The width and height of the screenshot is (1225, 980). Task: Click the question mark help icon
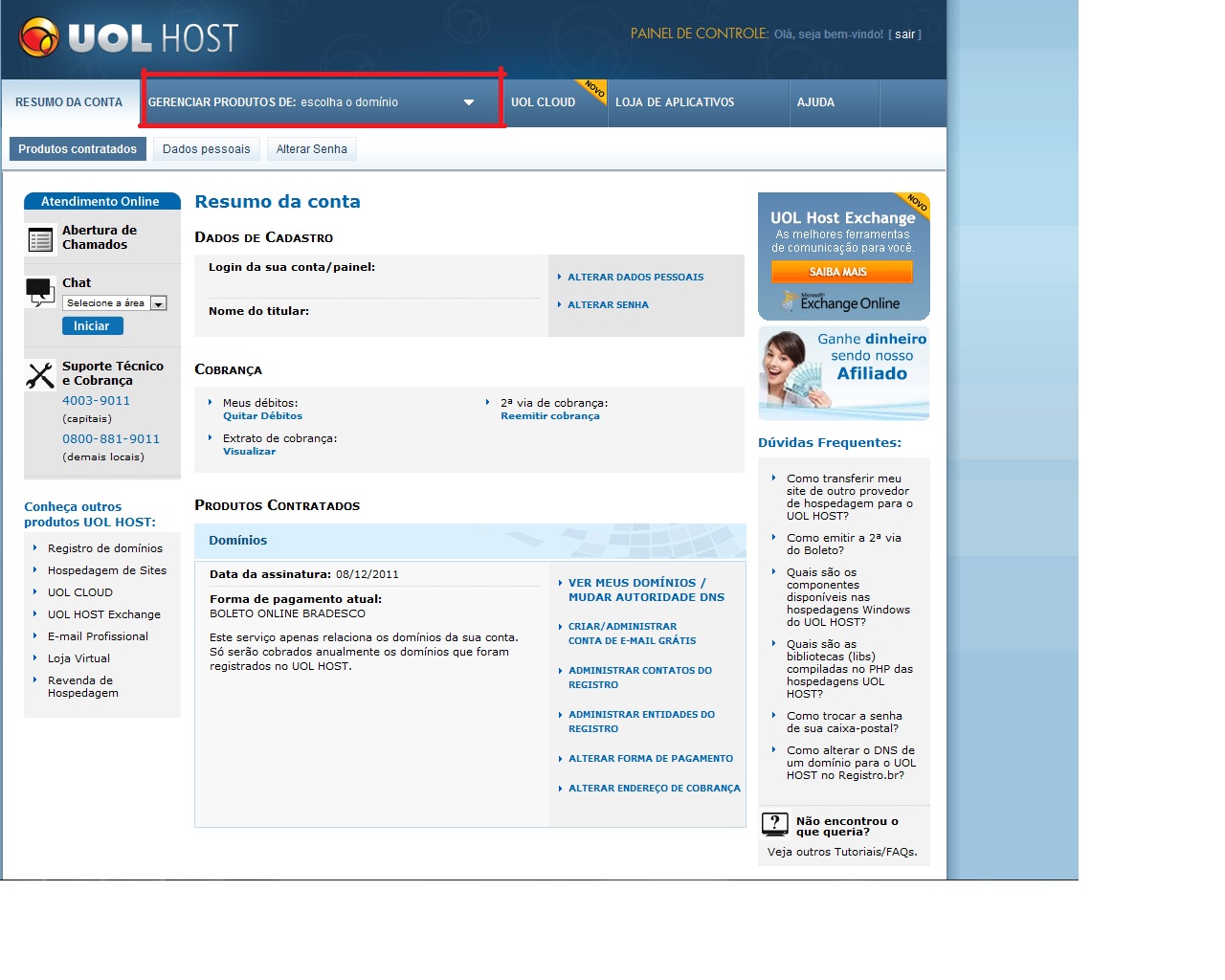point(775,824)
